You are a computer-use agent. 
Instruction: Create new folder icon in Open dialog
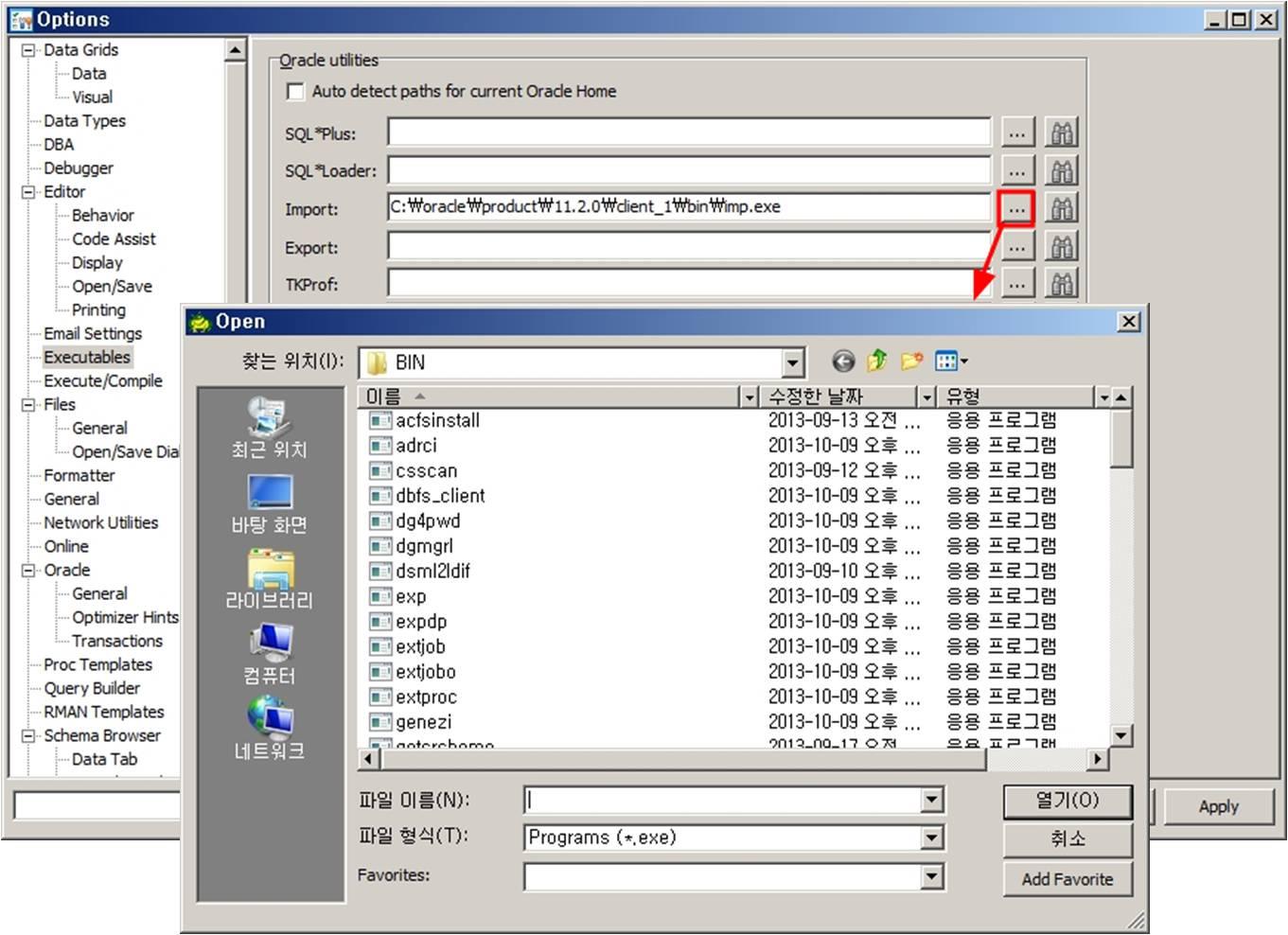pos(911,362)
